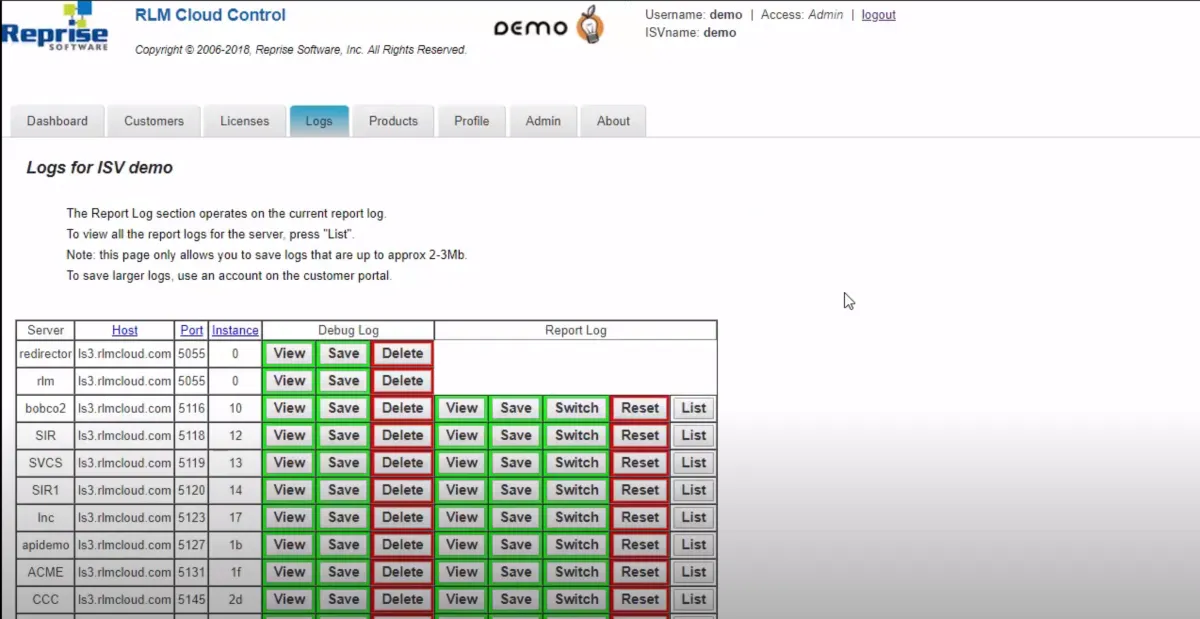Click the apidemo server name cell
This screenshot has height=619, width=1200.
(x=45, y=545)
